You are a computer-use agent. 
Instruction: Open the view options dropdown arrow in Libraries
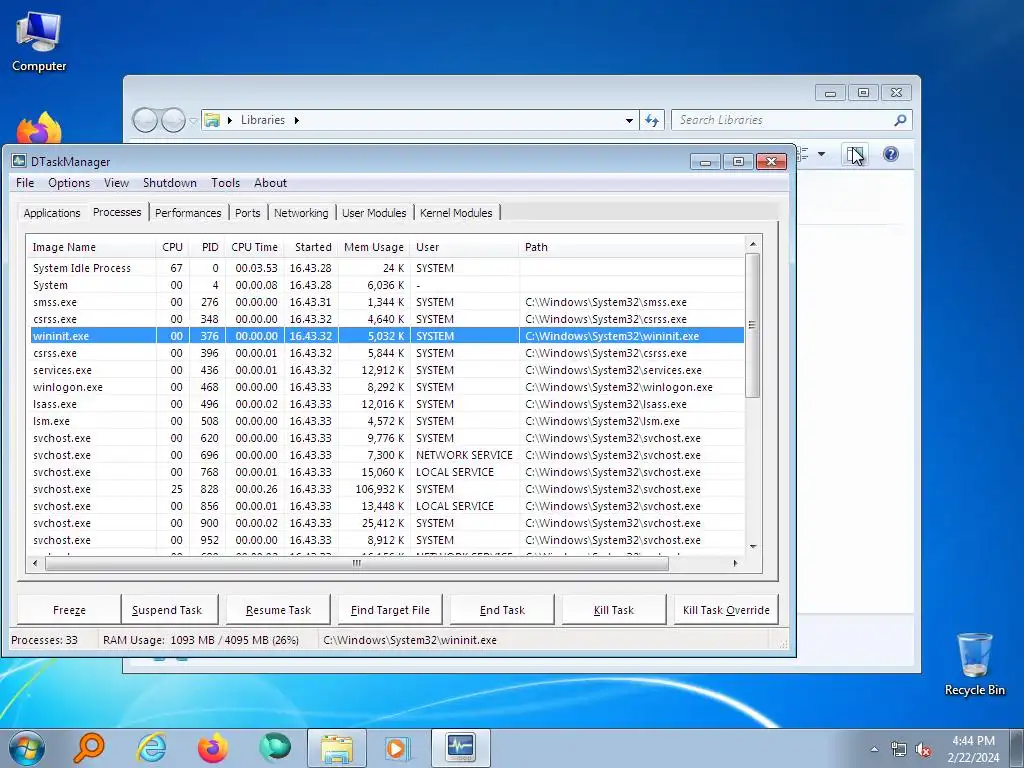point(822,154)
